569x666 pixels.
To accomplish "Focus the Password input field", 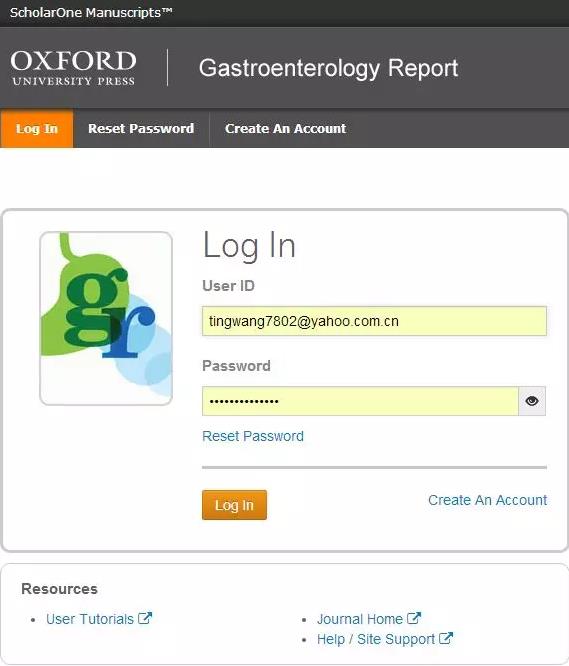I will (x=360, y=401).
